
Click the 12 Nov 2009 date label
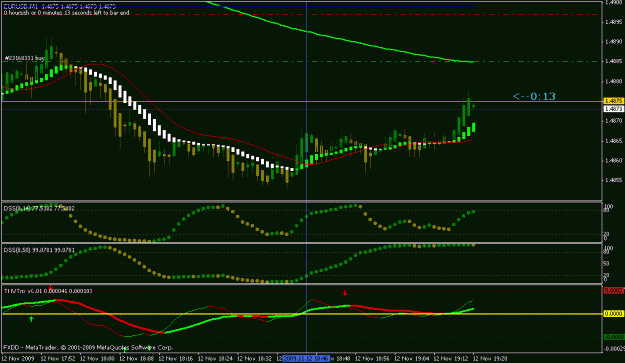coord(18,359)
